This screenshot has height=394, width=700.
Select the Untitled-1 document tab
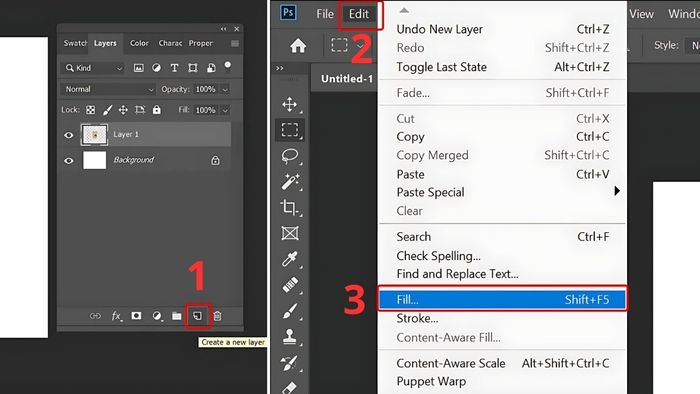(x=346, y=79)
